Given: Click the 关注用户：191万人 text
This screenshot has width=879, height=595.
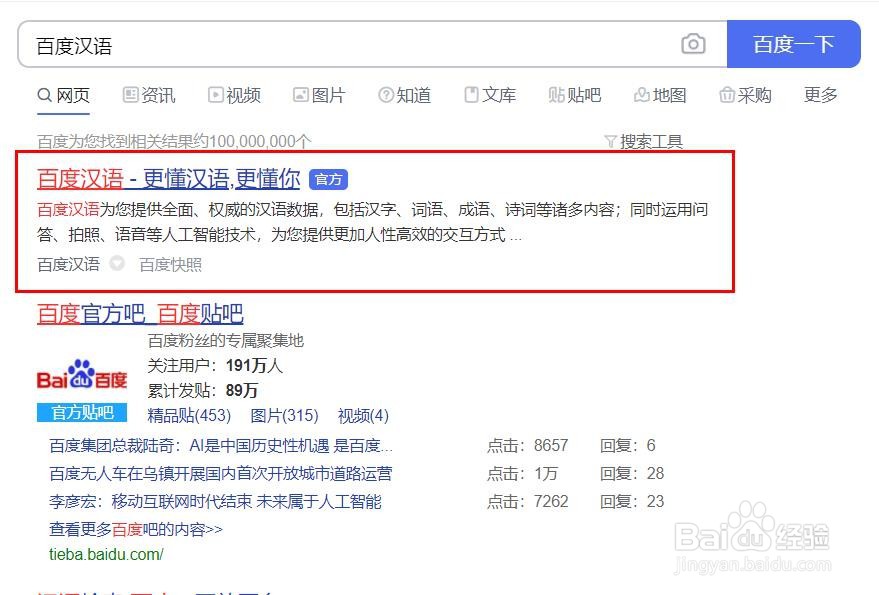Looking at the screenshot, I should point(215,366).
